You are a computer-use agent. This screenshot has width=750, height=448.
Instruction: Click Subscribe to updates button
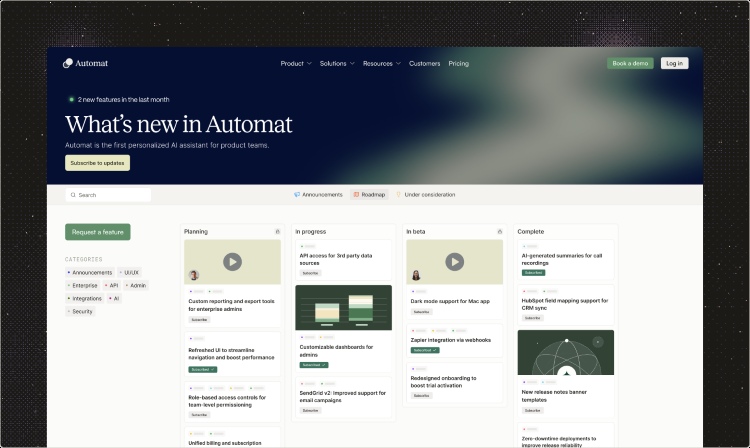(x=97, y=163)
